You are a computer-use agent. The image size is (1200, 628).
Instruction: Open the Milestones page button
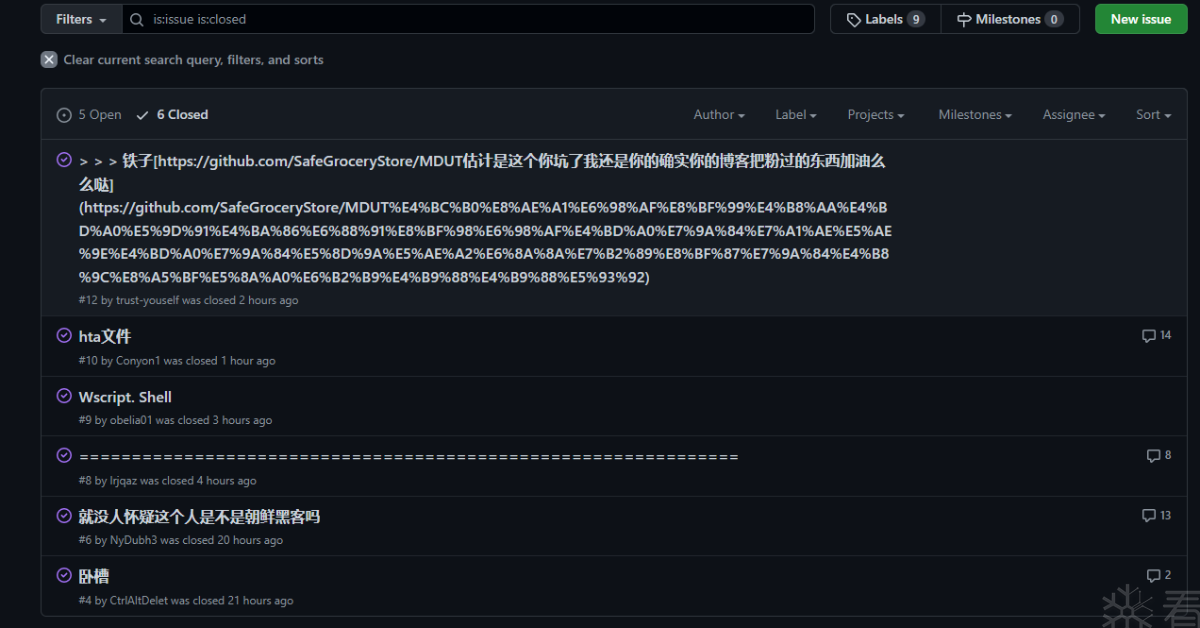click(x=1010, y=19)
